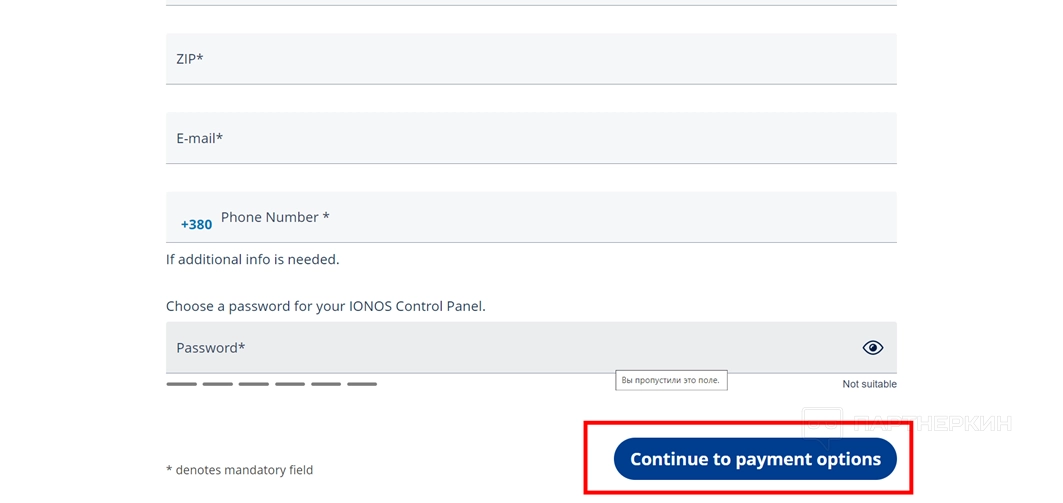Click the watermark logo icon beside ПАРТНЕРКИН

point(823,424)
